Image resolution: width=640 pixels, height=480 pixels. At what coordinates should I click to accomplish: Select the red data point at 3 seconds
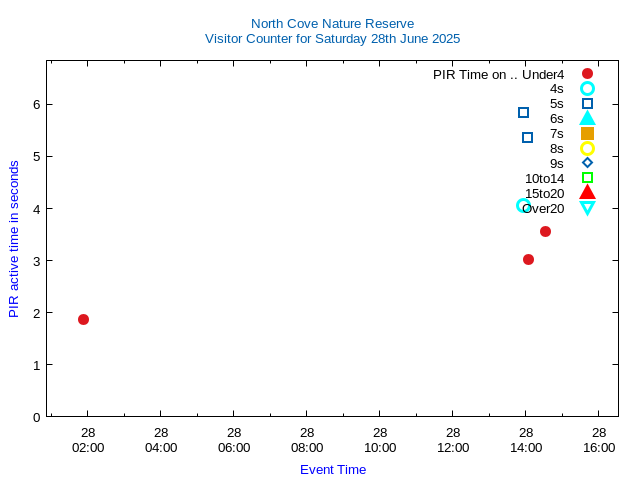(x=528, y=260)
